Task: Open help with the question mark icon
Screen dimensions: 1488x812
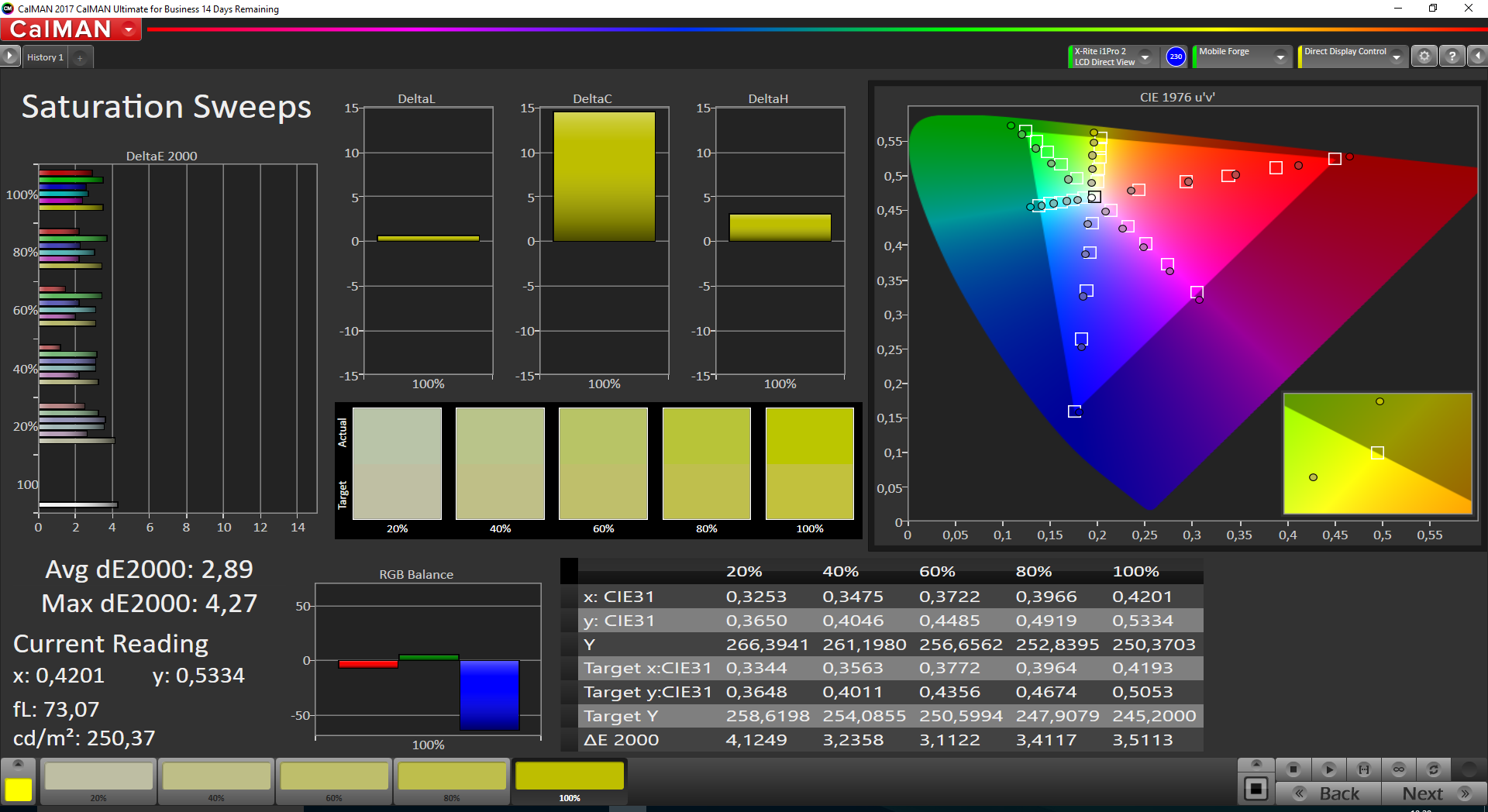Action: pyautogui.click(x=1452, y=57)
